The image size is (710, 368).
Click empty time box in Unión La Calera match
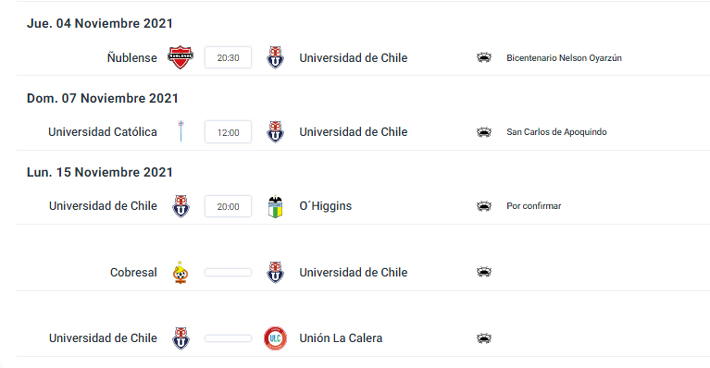228,338
